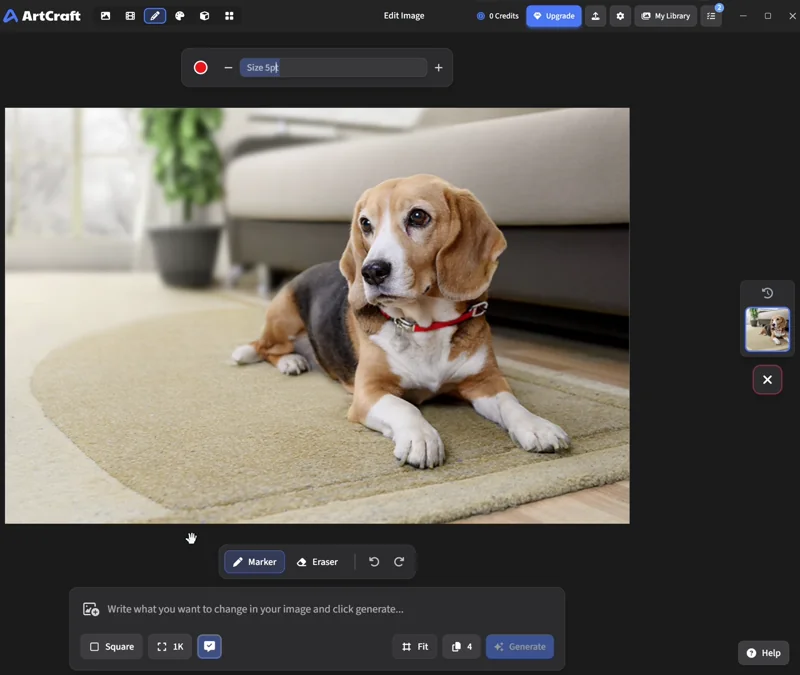Click the Generate button
This screenshot has width=800, height=675.
coord(520,646)
